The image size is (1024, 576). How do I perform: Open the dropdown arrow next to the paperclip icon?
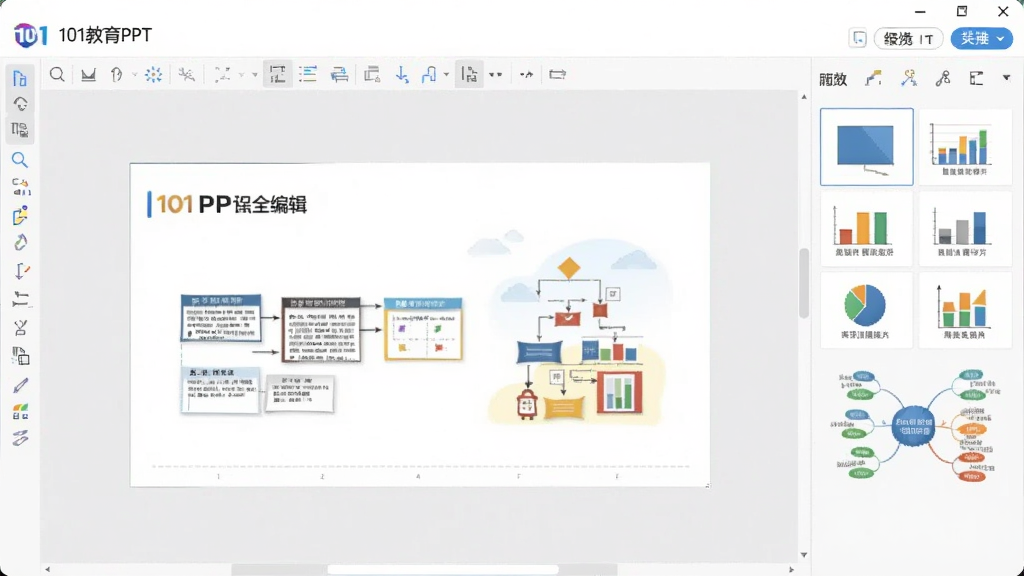[x=135, y=74]
